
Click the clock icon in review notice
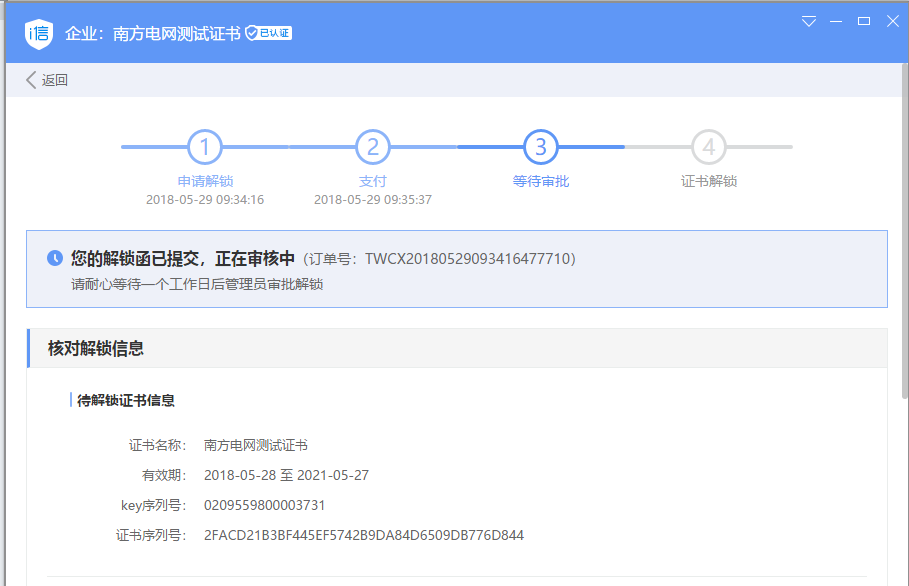[55, 258]
